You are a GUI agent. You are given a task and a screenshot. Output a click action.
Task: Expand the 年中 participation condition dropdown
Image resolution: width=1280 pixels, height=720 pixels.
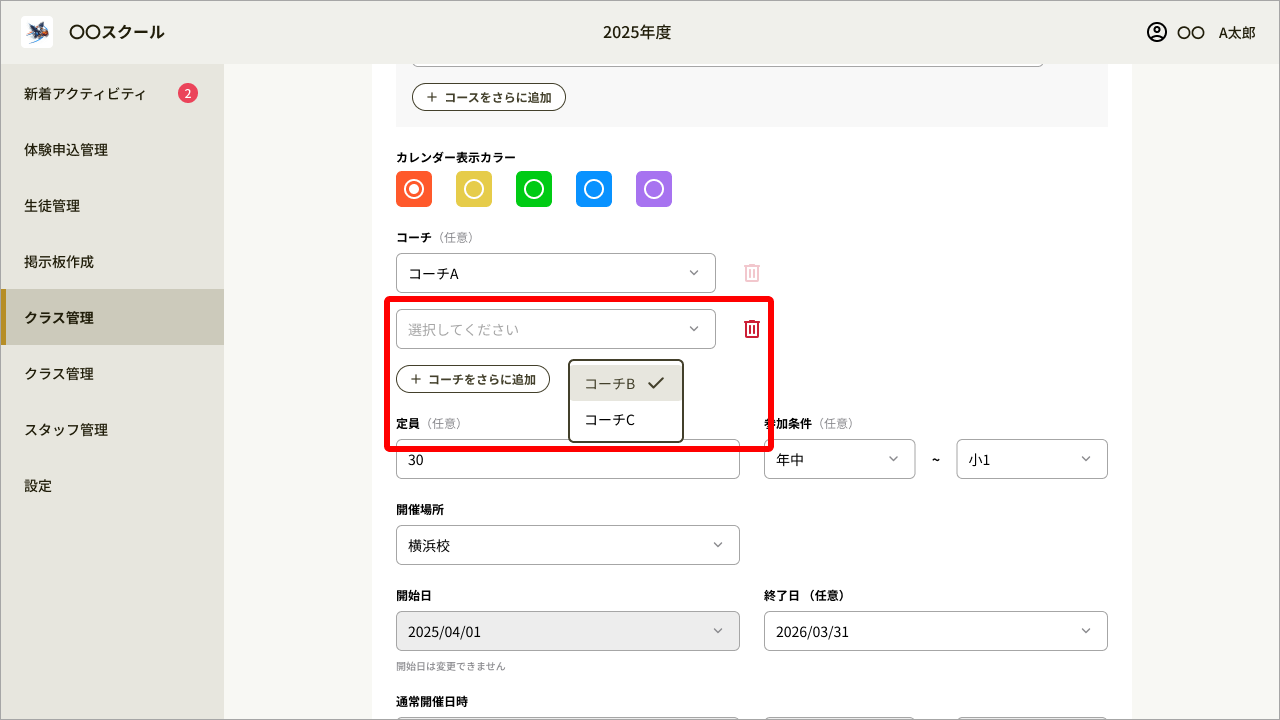(839, 459)
